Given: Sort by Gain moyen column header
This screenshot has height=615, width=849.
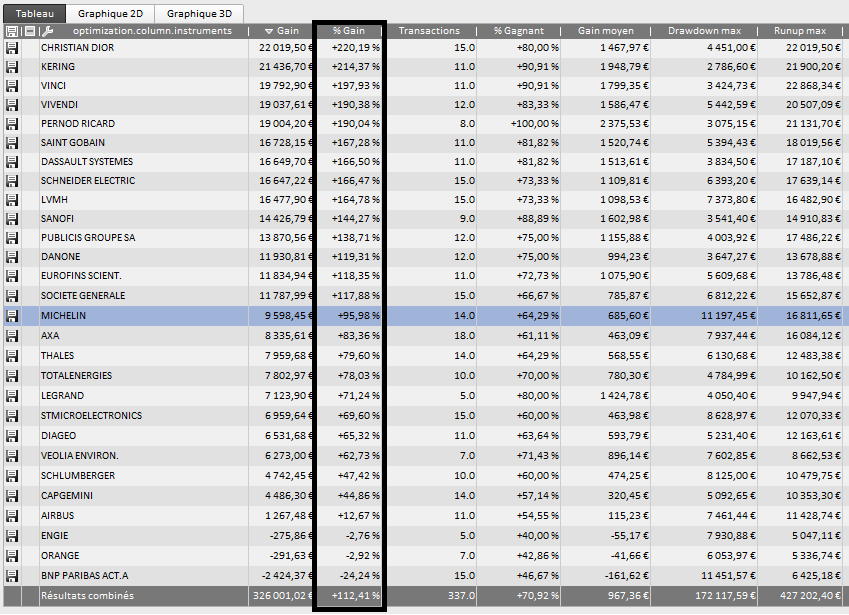Looking at the screenshot, I should pyautogui.click(x=605, y=31).
